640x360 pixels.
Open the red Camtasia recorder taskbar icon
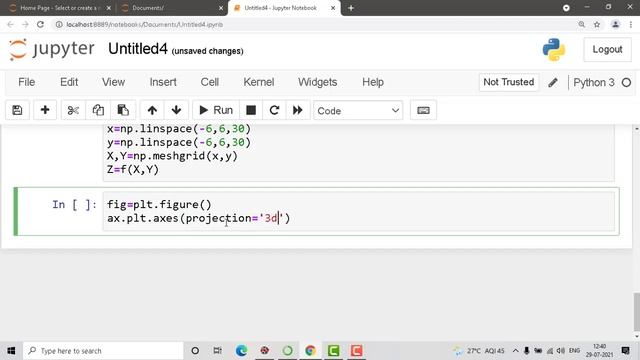[356, 351]
